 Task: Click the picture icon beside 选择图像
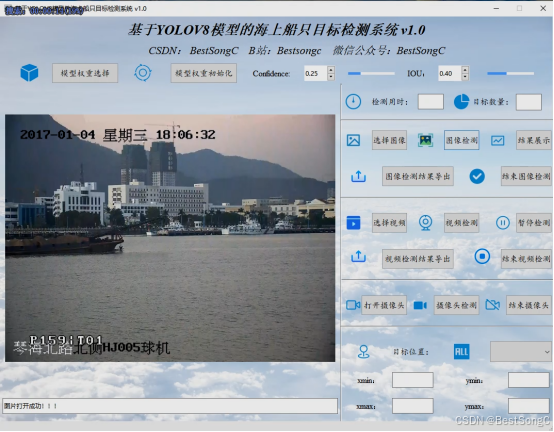(353, 140)
